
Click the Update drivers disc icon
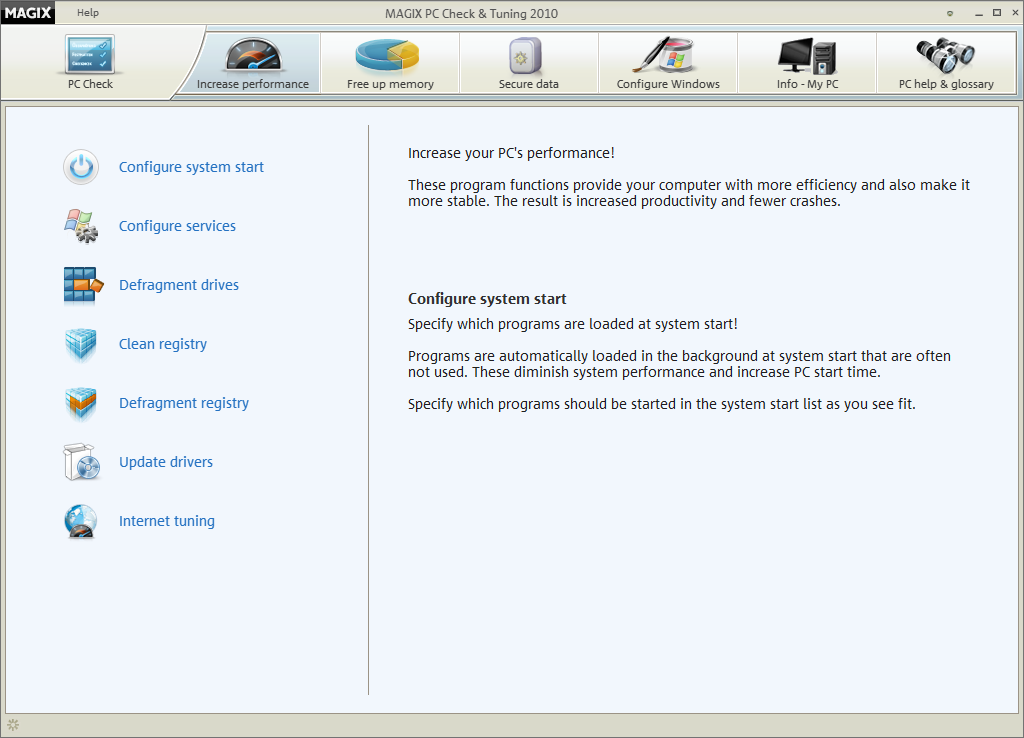click(x=82, y=462)
